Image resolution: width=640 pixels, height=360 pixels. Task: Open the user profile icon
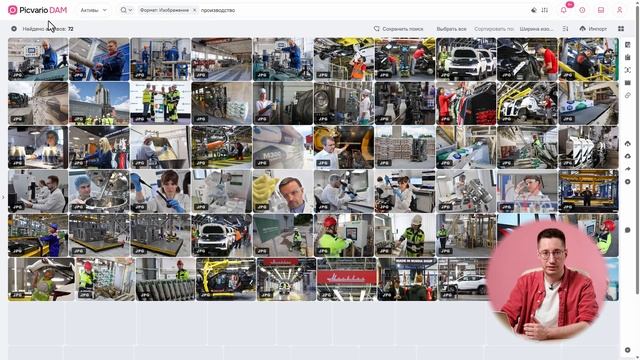[x=620, y=10]
